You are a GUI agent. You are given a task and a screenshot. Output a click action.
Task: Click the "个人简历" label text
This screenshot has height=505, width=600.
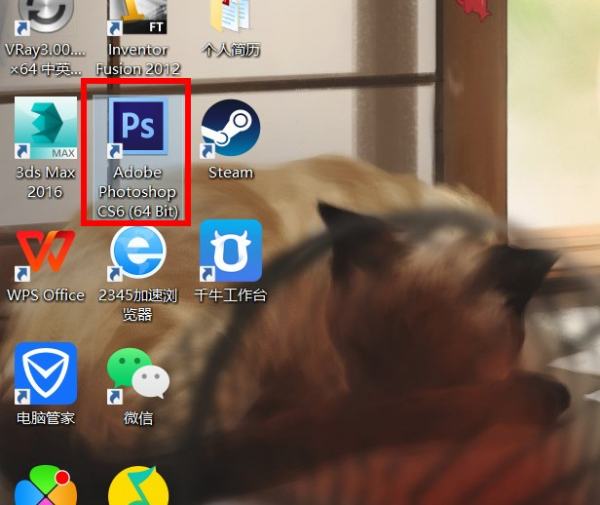pyautogui.click(x=232, y=50)
